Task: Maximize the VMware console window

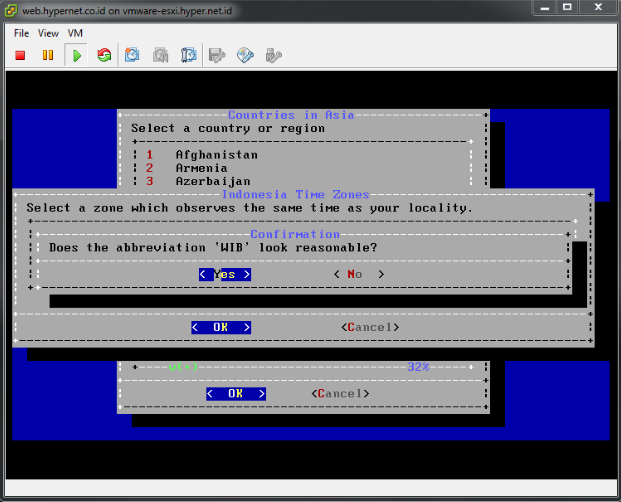Action: [568, 7]
